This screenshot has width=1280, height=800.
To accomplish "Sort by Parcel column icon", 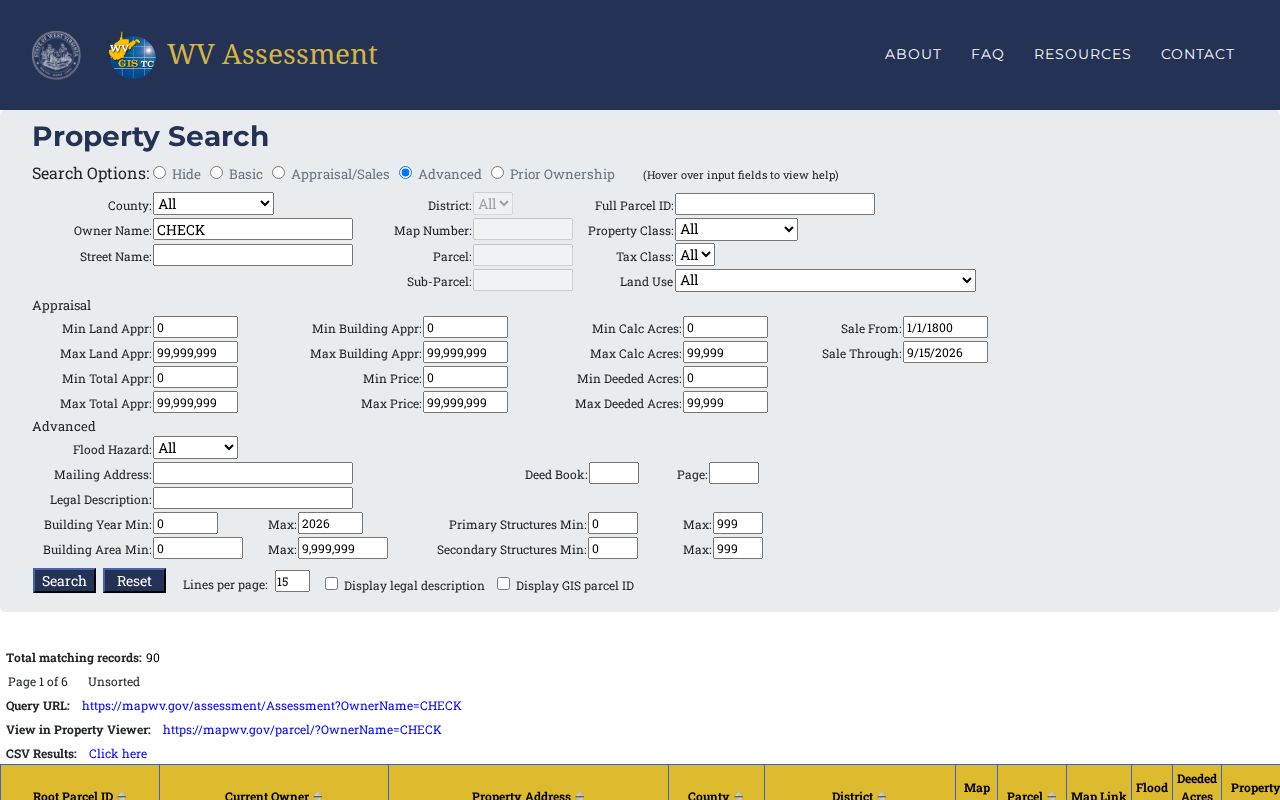I will (x=1051, y=796).
